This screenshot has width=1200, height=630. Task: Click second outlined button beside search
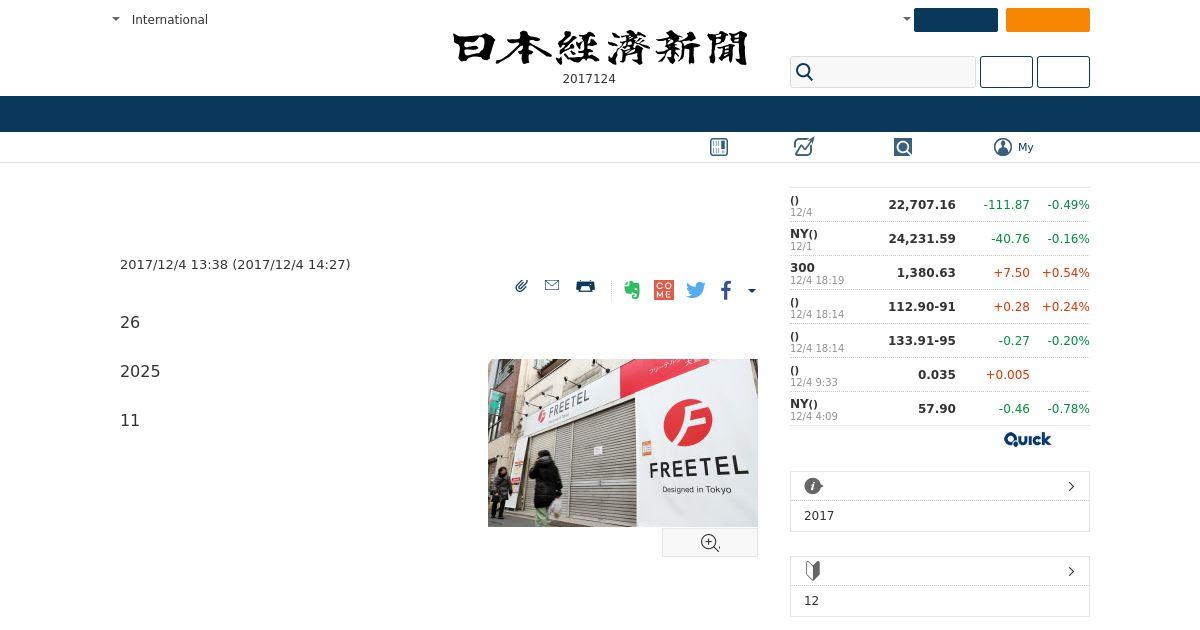point(1063,72)
